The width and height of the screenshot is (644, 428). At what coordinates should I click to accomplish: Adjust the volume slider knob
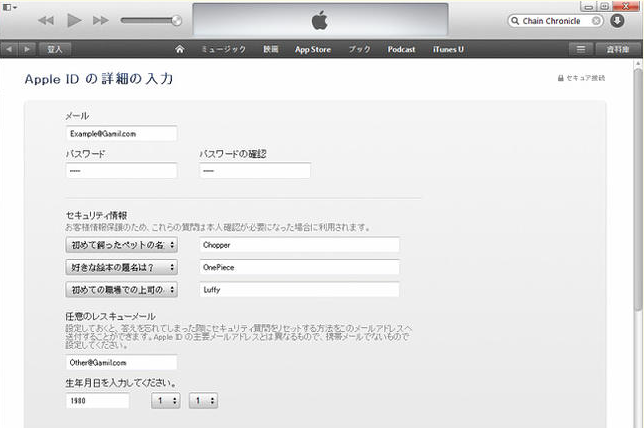177,20
